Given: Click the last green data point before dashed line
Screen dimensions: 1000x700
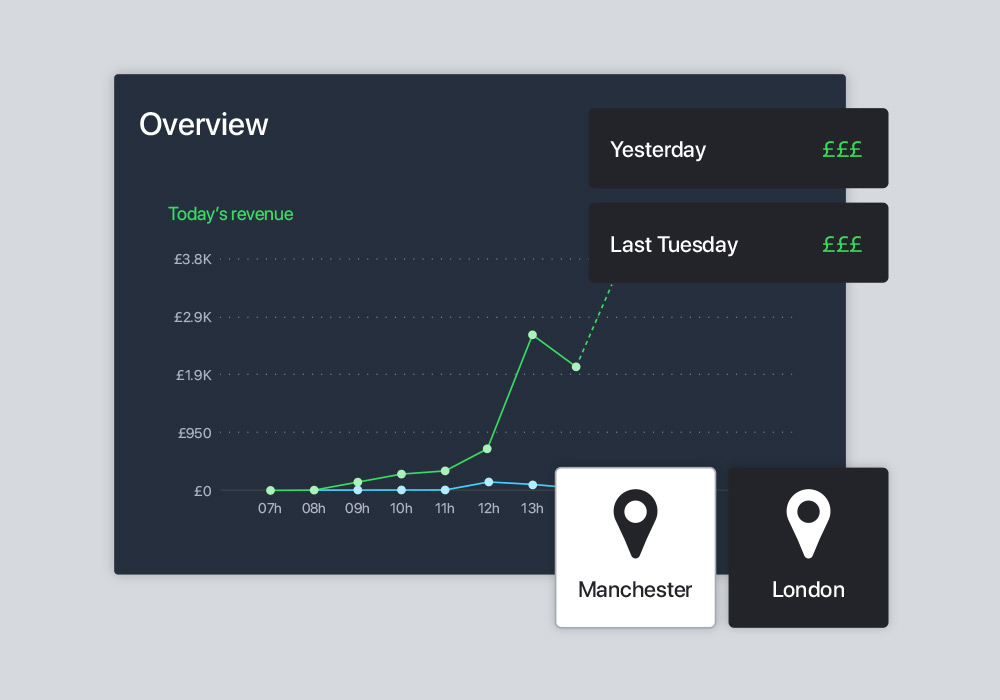Looking at the screenshot, I should (x=576, y=367).
